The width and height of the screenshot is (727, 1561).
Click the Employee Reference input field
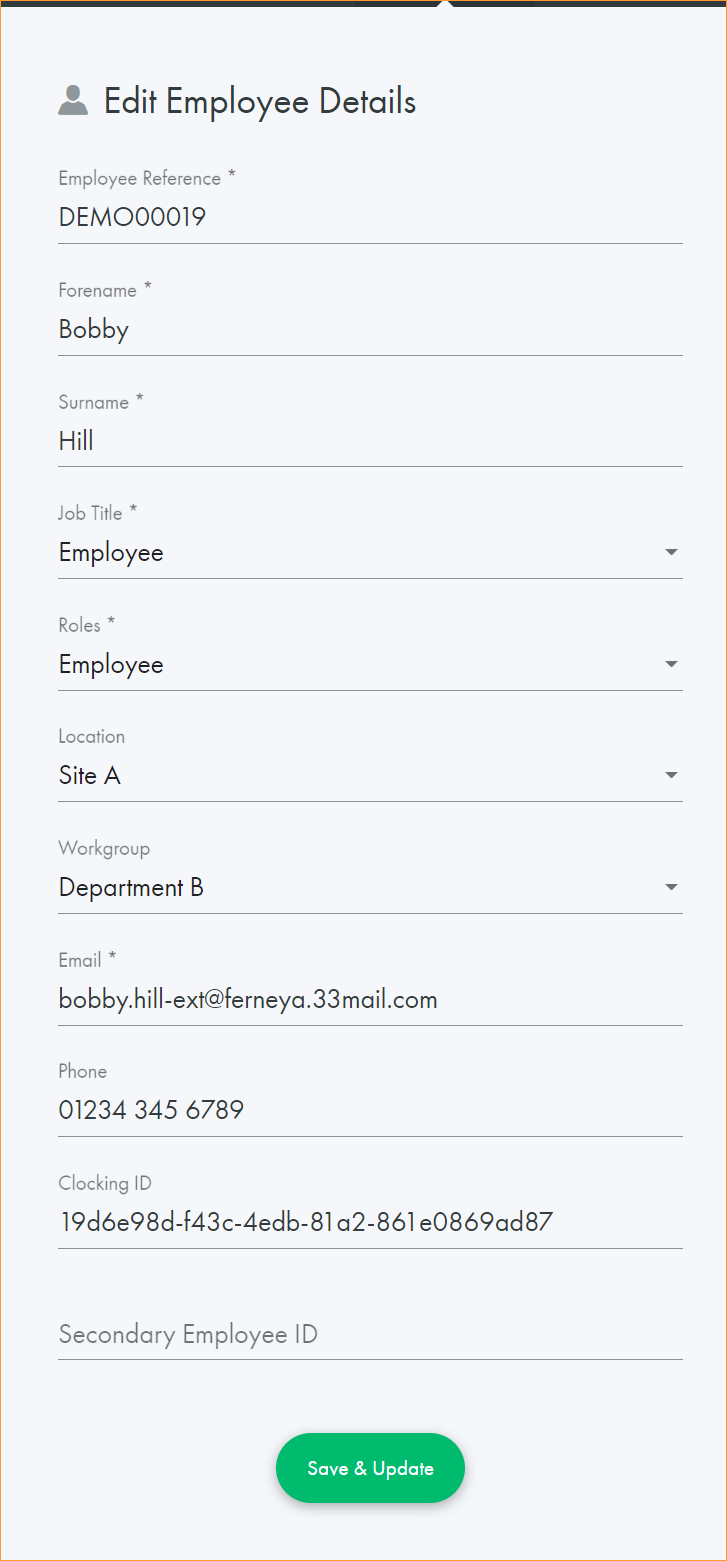[370, 217]
